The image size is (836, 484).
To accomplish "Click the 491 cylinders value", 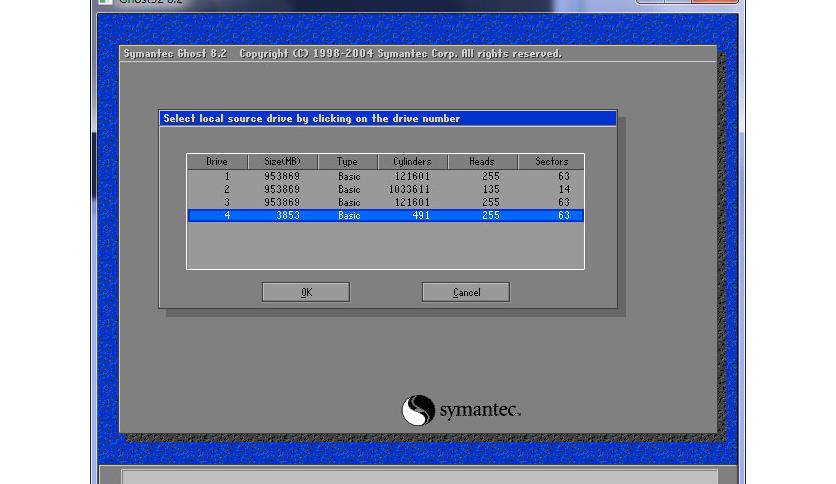I will pos(421,215).
